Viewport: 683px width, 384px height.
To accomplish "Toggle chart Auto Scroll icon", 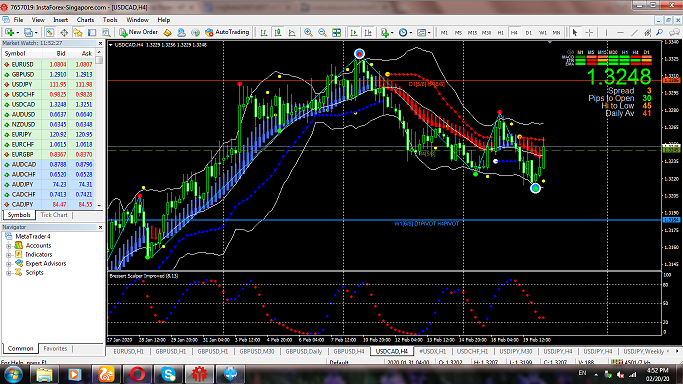I will tap(354, 32).
